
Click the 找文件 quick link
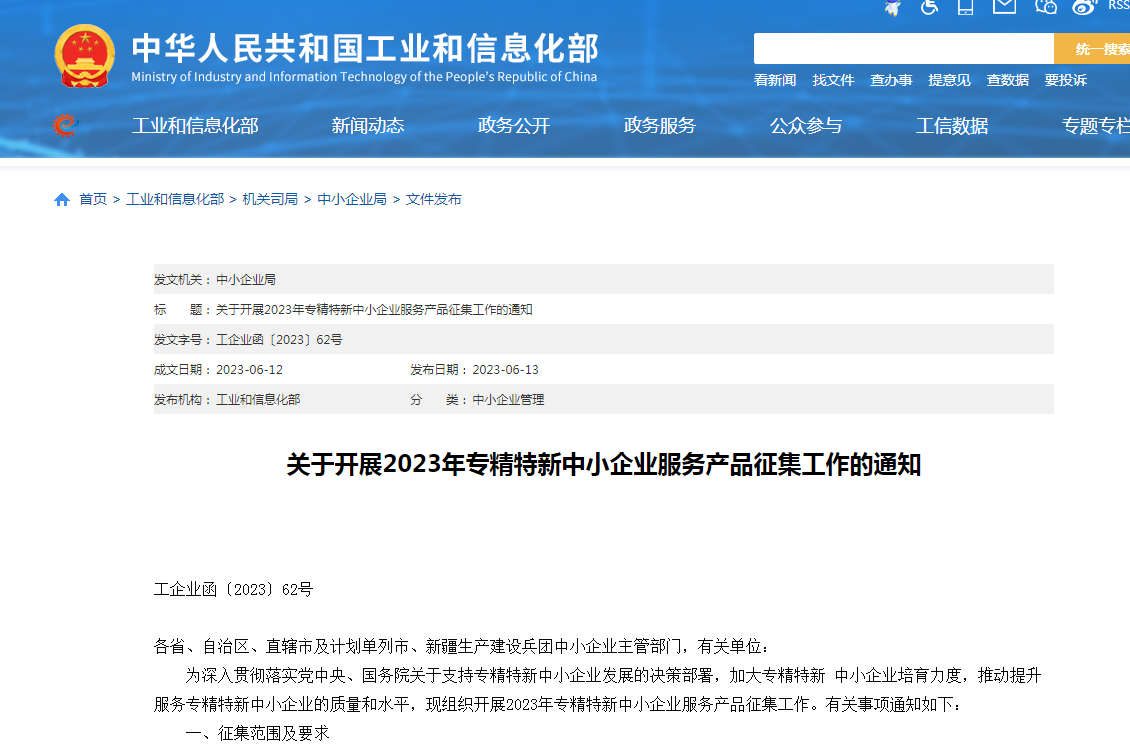(833, 80)
